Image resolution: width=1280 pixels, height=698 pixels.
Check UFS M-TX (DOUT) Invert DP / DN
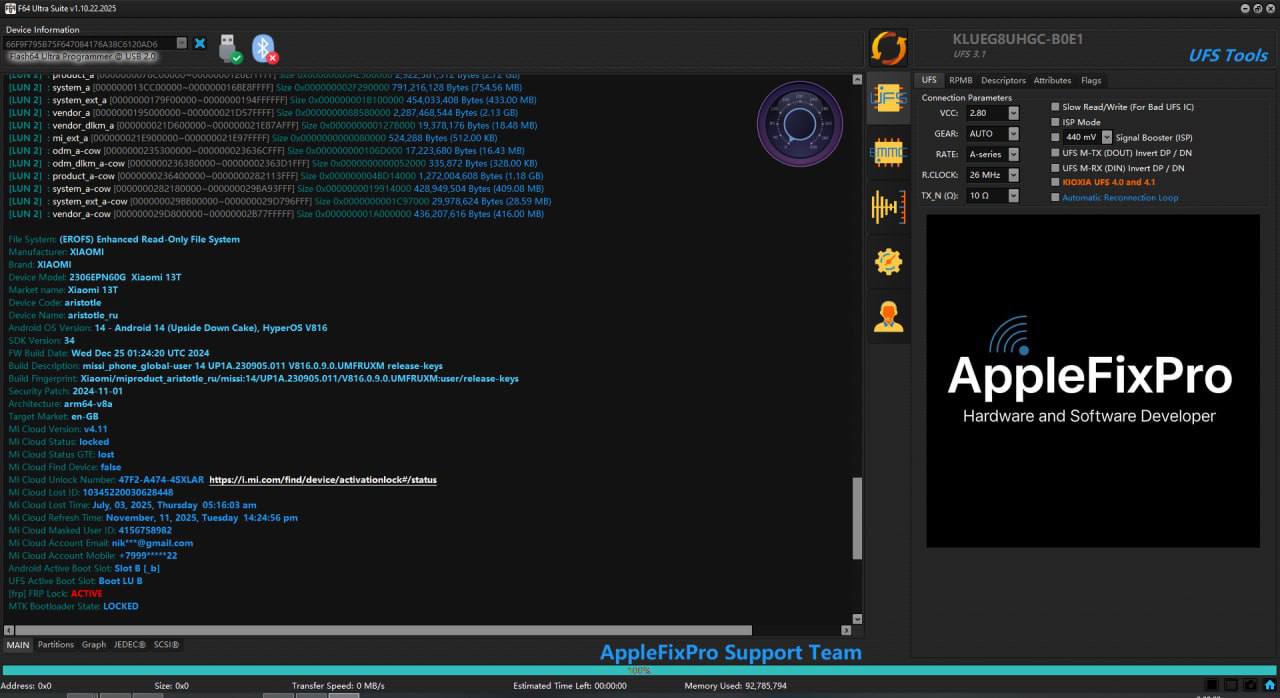pyautogui.click(x=1055, y=153)
